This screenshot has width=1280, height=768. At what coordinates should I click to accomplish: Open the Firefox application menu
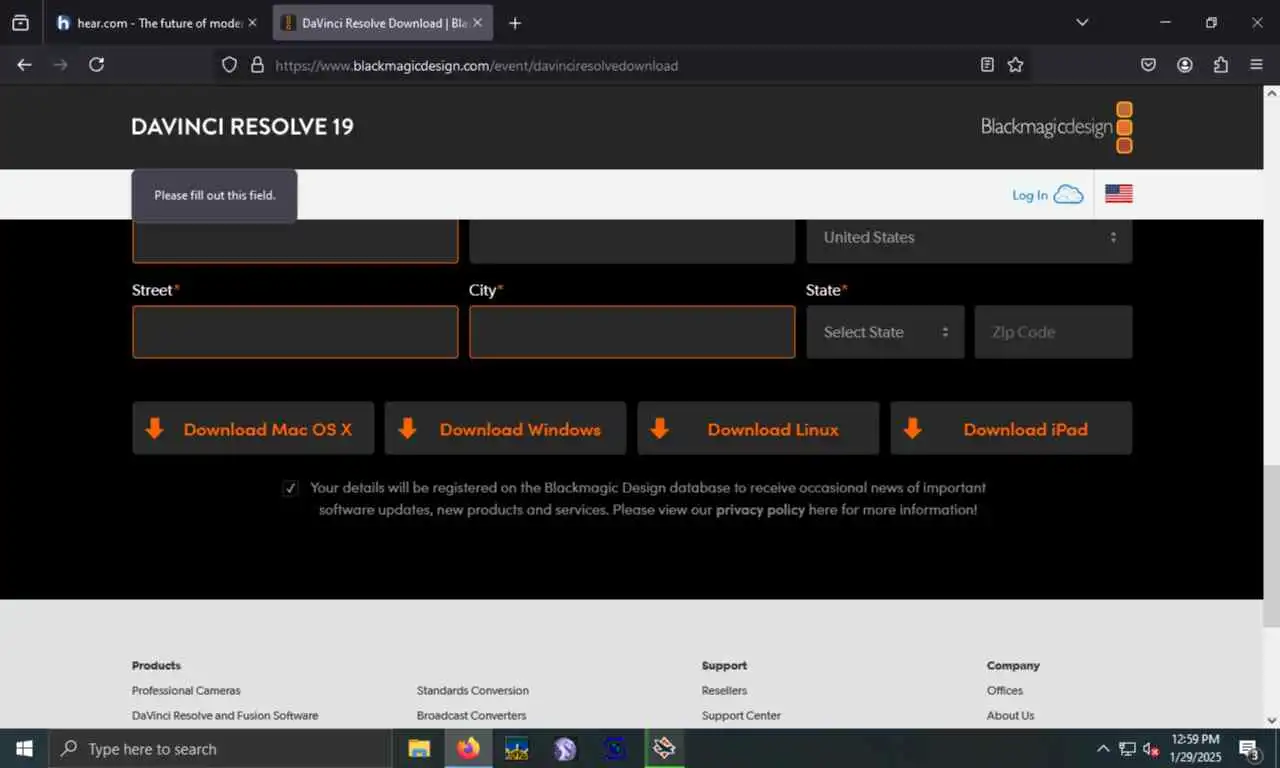pyautogui.click(x=1257, y=65)
